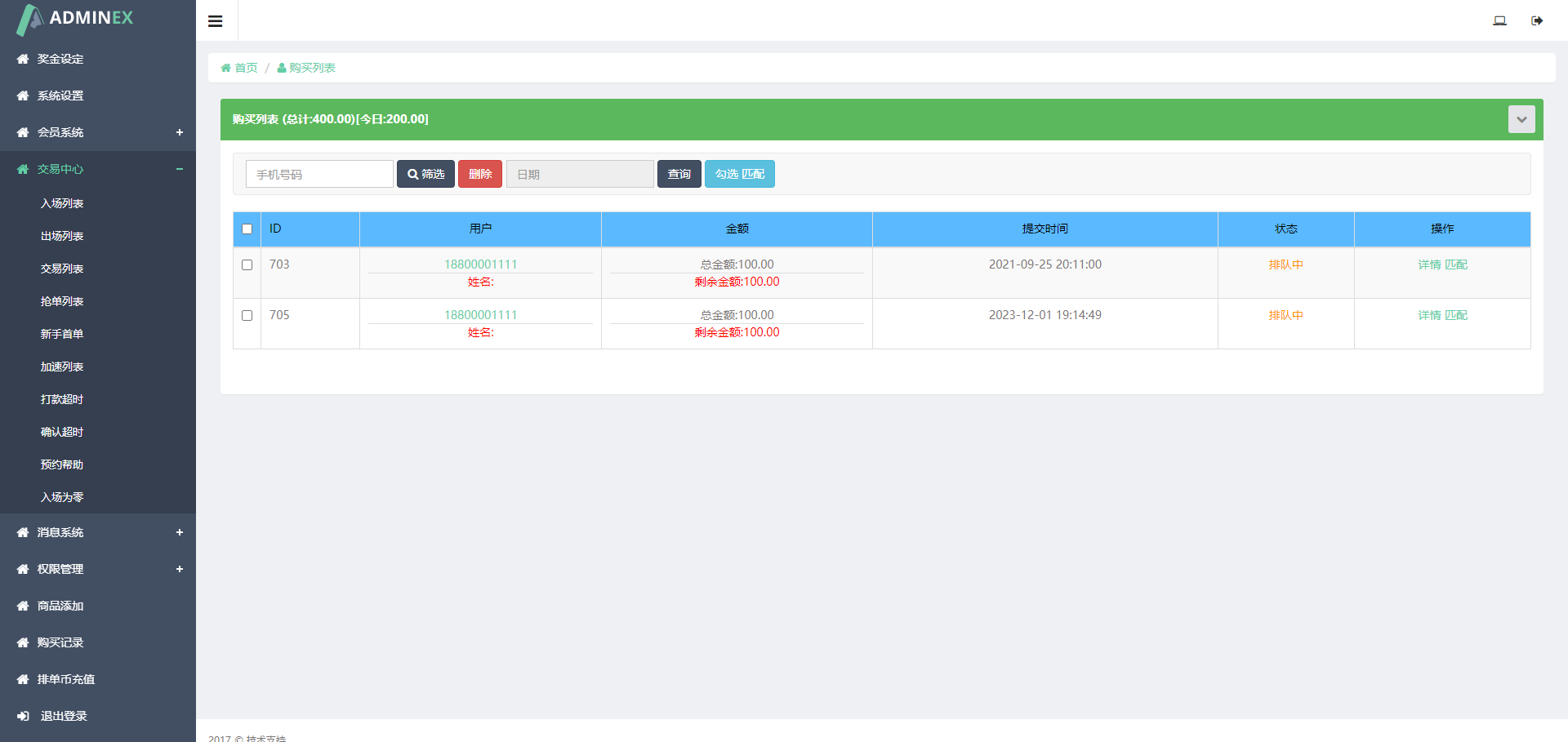Click the red 删除 button
1568x742 pixels.
coord(480,174)
